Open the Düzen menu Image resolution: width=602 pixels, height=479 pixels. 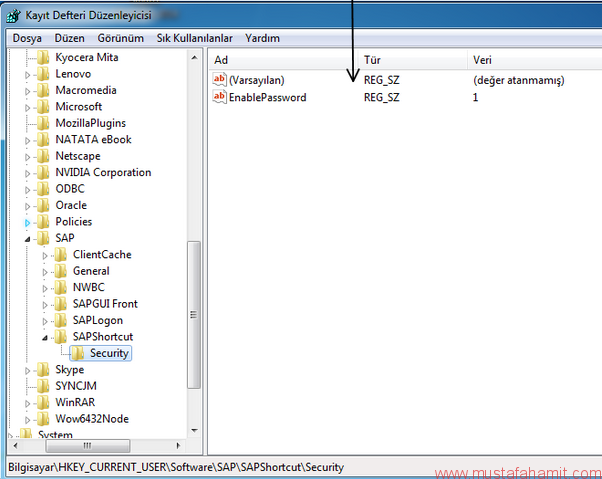[x=69, y=38]
